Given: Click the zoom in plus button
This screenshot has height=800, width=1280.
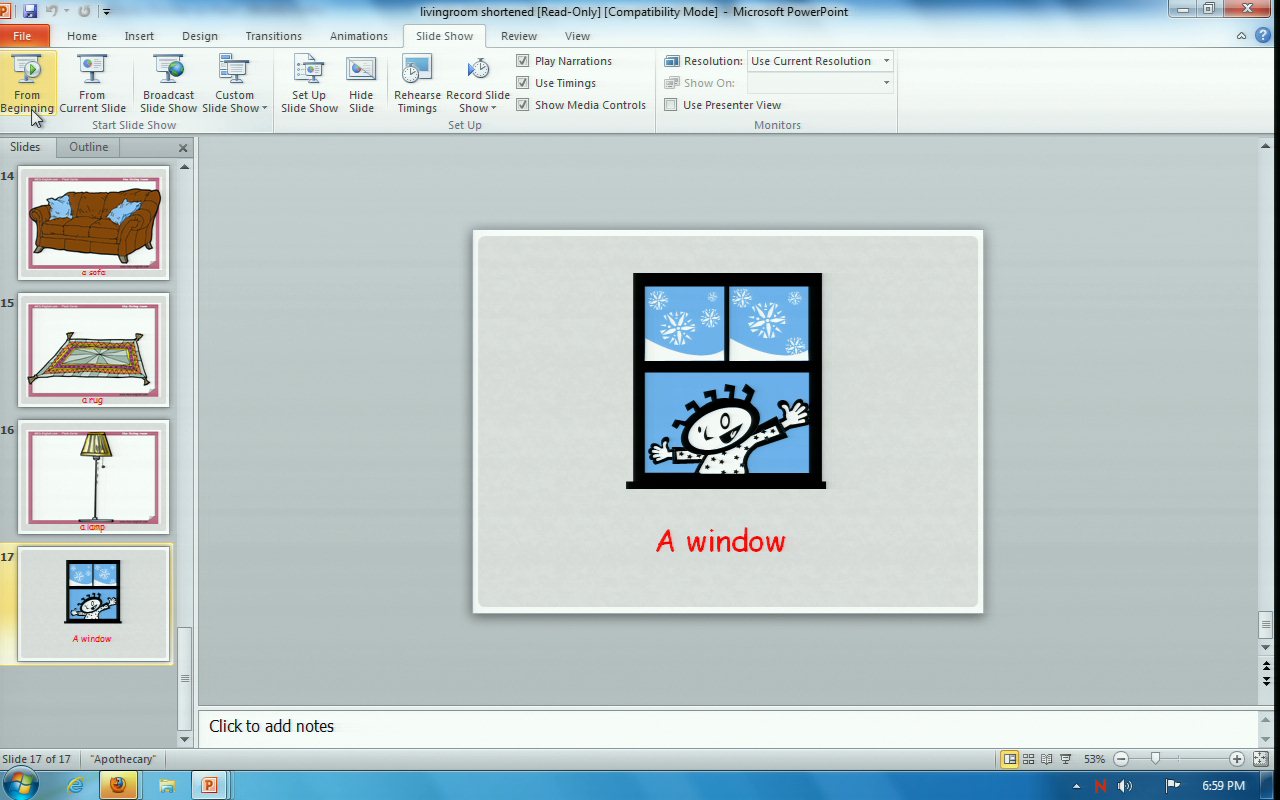Looking at the screenshot, I should pos(1237,759).
